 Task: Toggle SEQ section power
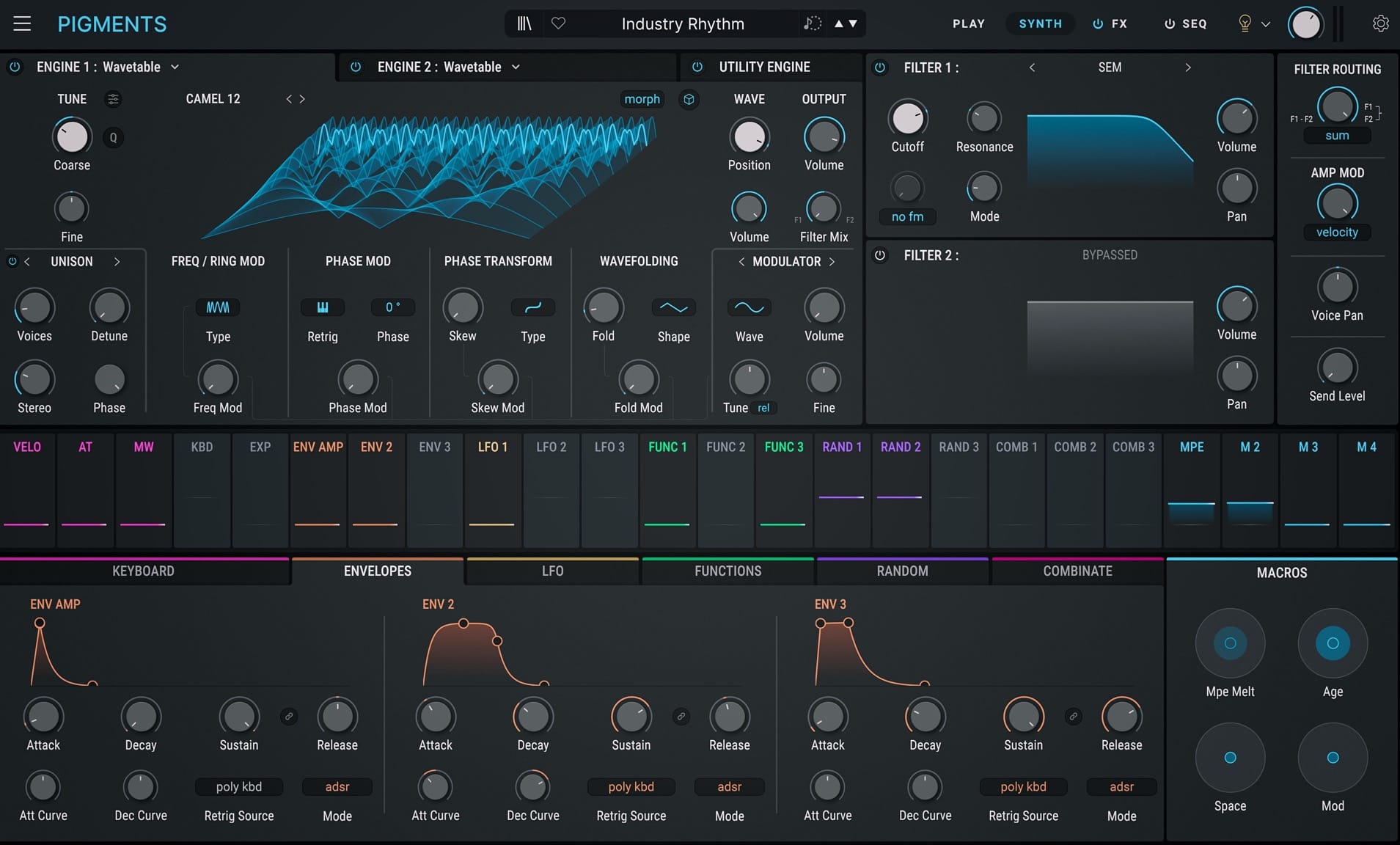pos(1170,23)
